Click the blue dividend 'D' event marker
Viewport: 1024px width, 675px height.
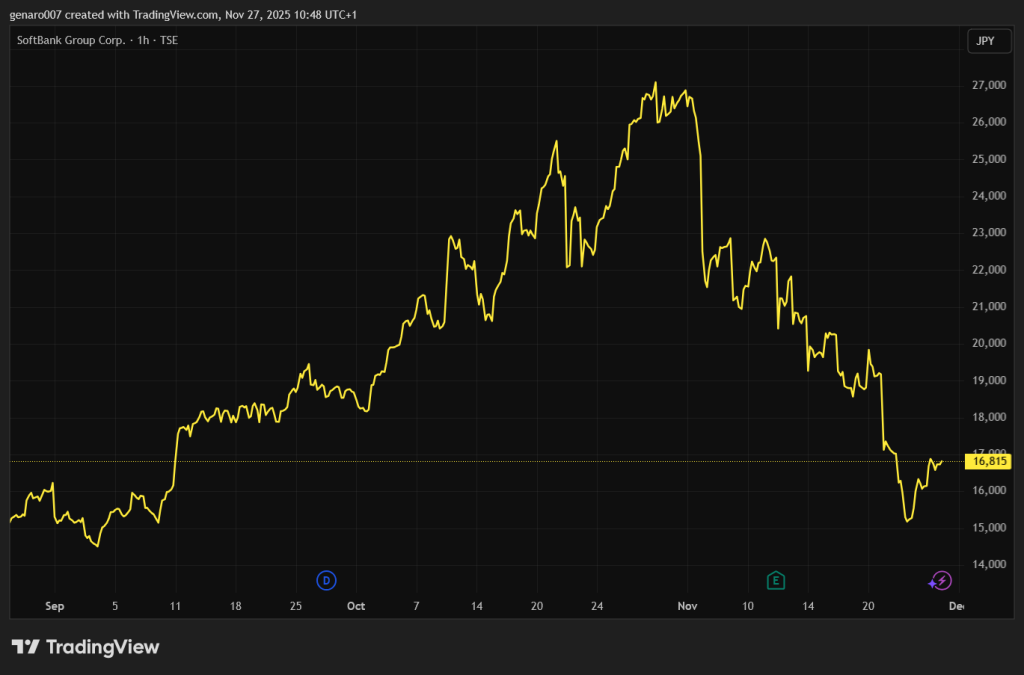[326, 580]
